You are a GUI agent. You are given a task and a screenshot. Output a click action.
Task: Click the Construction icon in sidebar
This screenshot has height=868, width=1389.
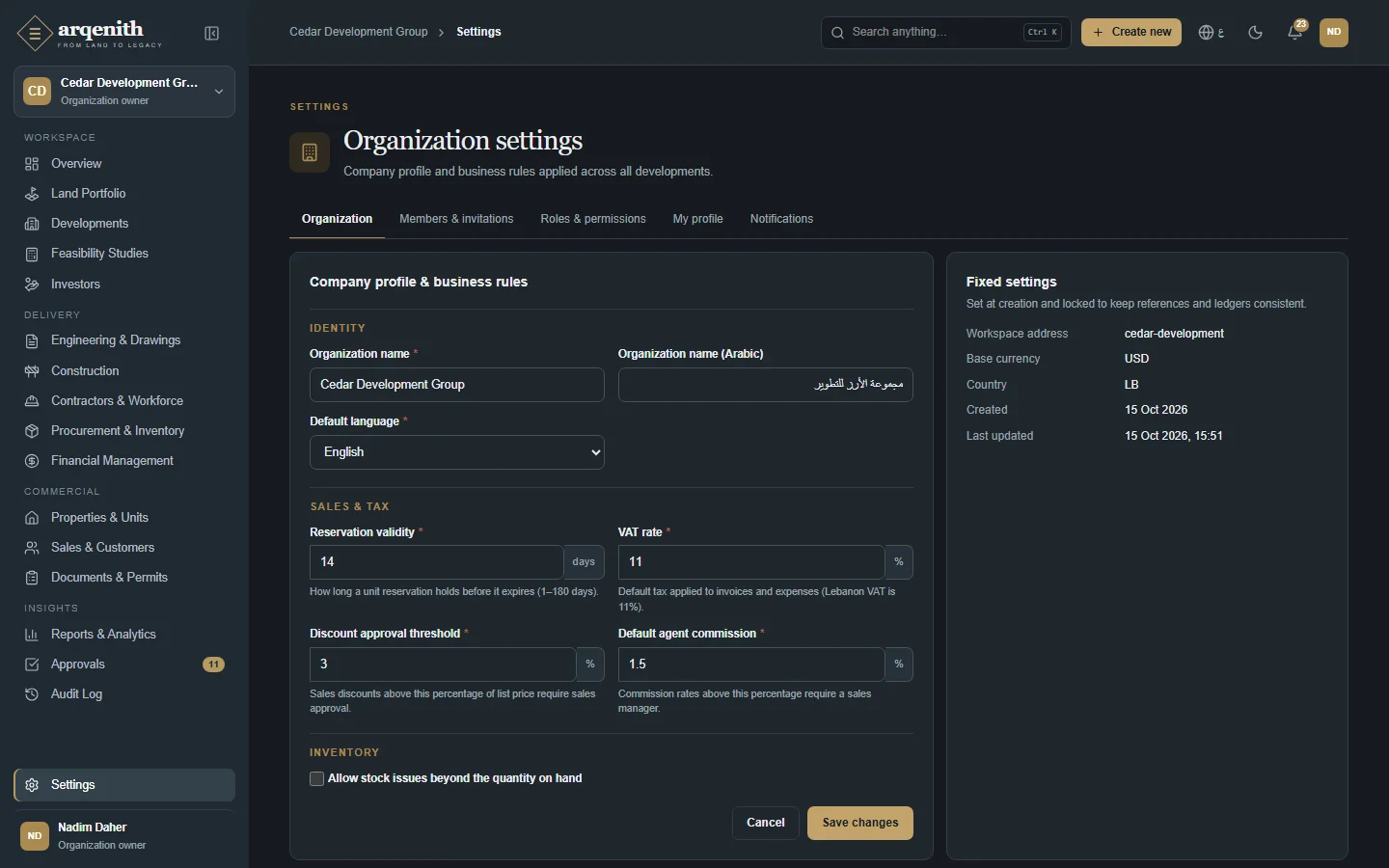click(x=32, y=371)
